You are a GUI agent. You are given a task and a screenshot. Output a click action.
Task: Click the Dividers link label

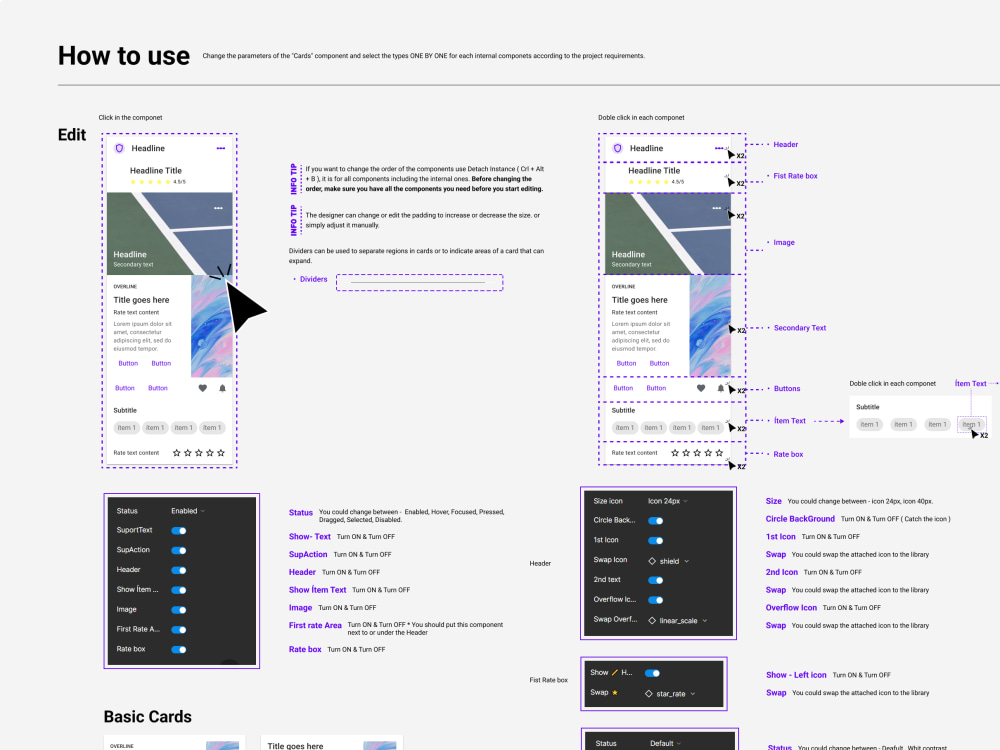pos(312,280)
